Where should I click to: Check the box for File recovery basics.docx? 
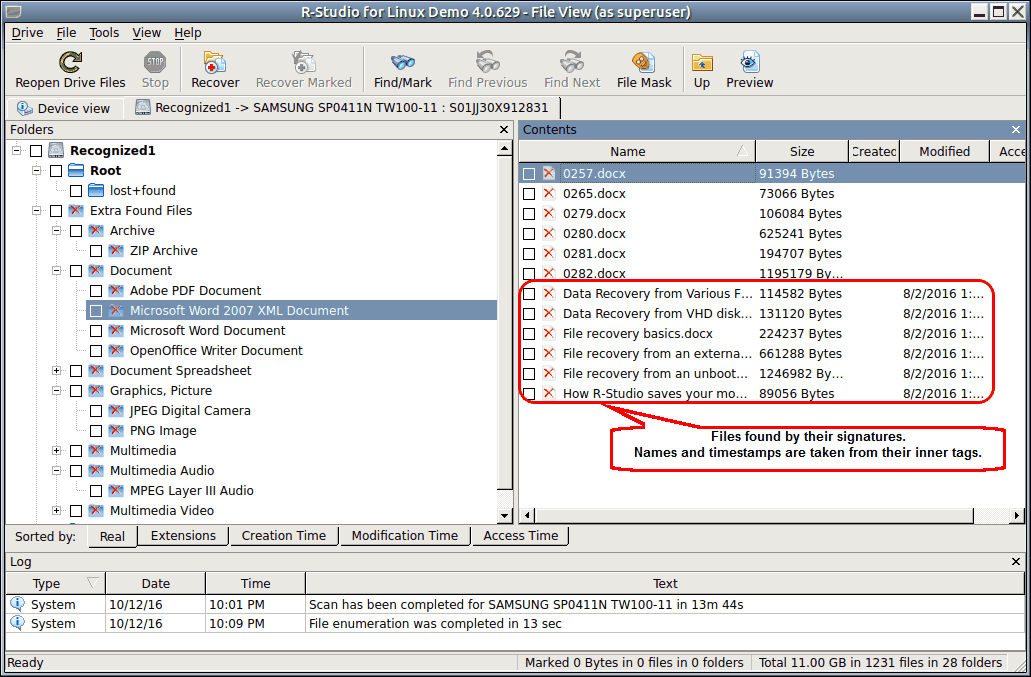[x=529, y=334]
